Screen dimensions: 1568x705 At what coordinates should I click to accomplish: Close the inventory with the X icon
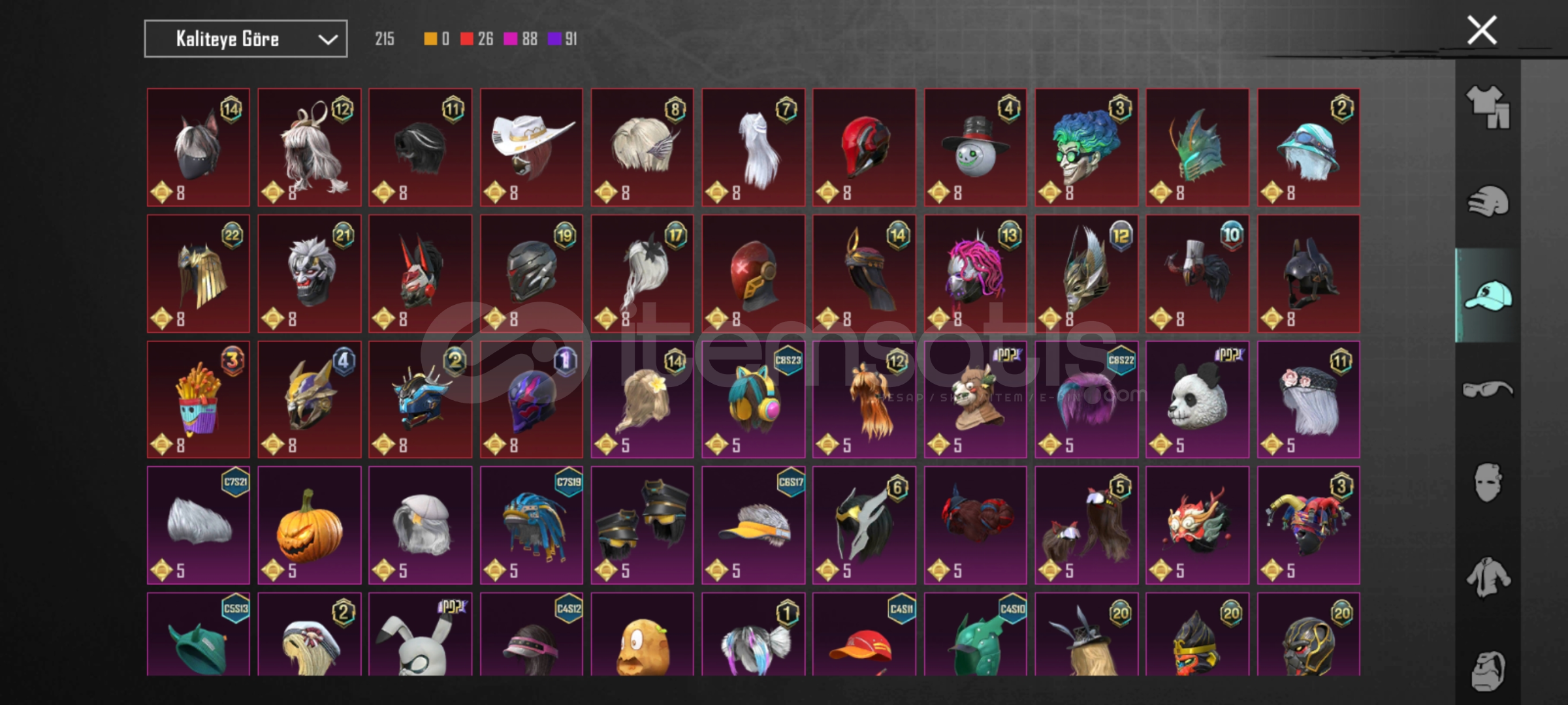pyautogui.click(x=1482, y=31)
